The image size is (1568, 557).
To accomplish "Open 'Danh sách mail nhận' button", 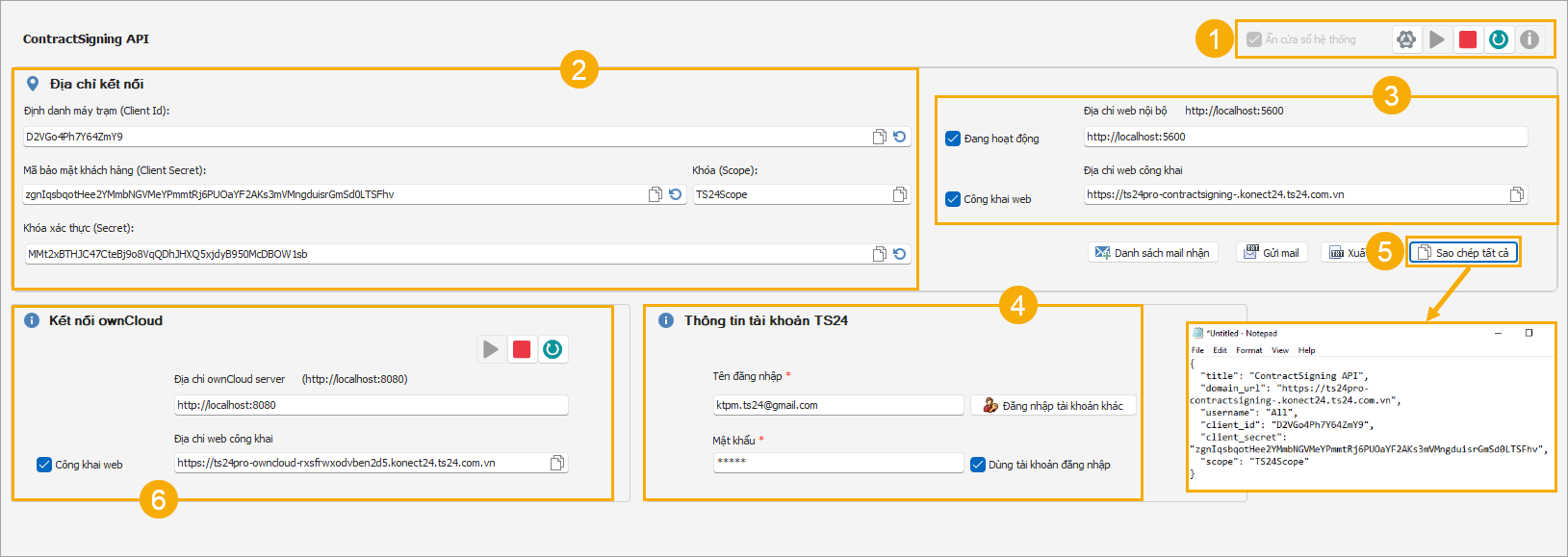I will click(1153, 252).
